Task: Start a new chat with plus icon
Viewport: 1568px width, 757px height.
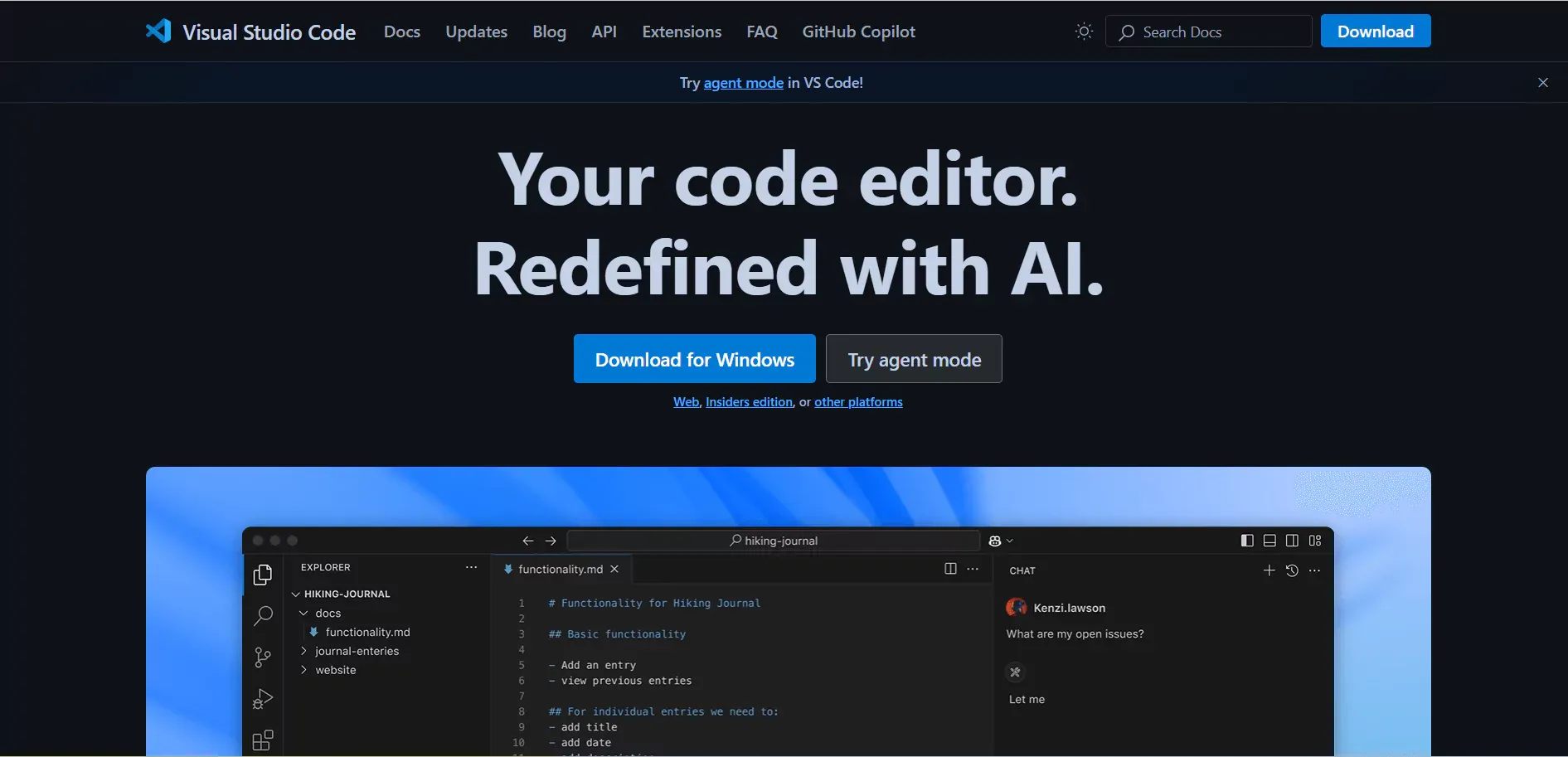Action: coord(1269,570)
